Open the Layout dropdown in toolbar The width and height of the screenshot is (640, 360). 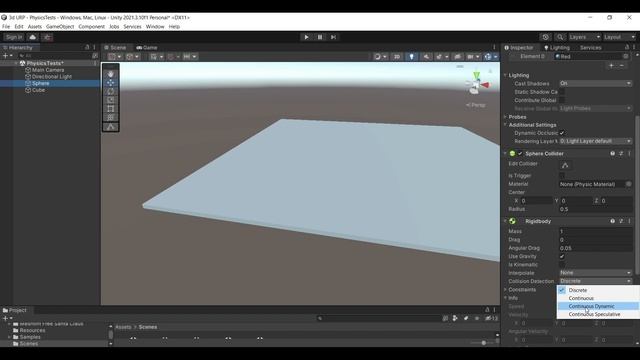click(x=619, y=37)
